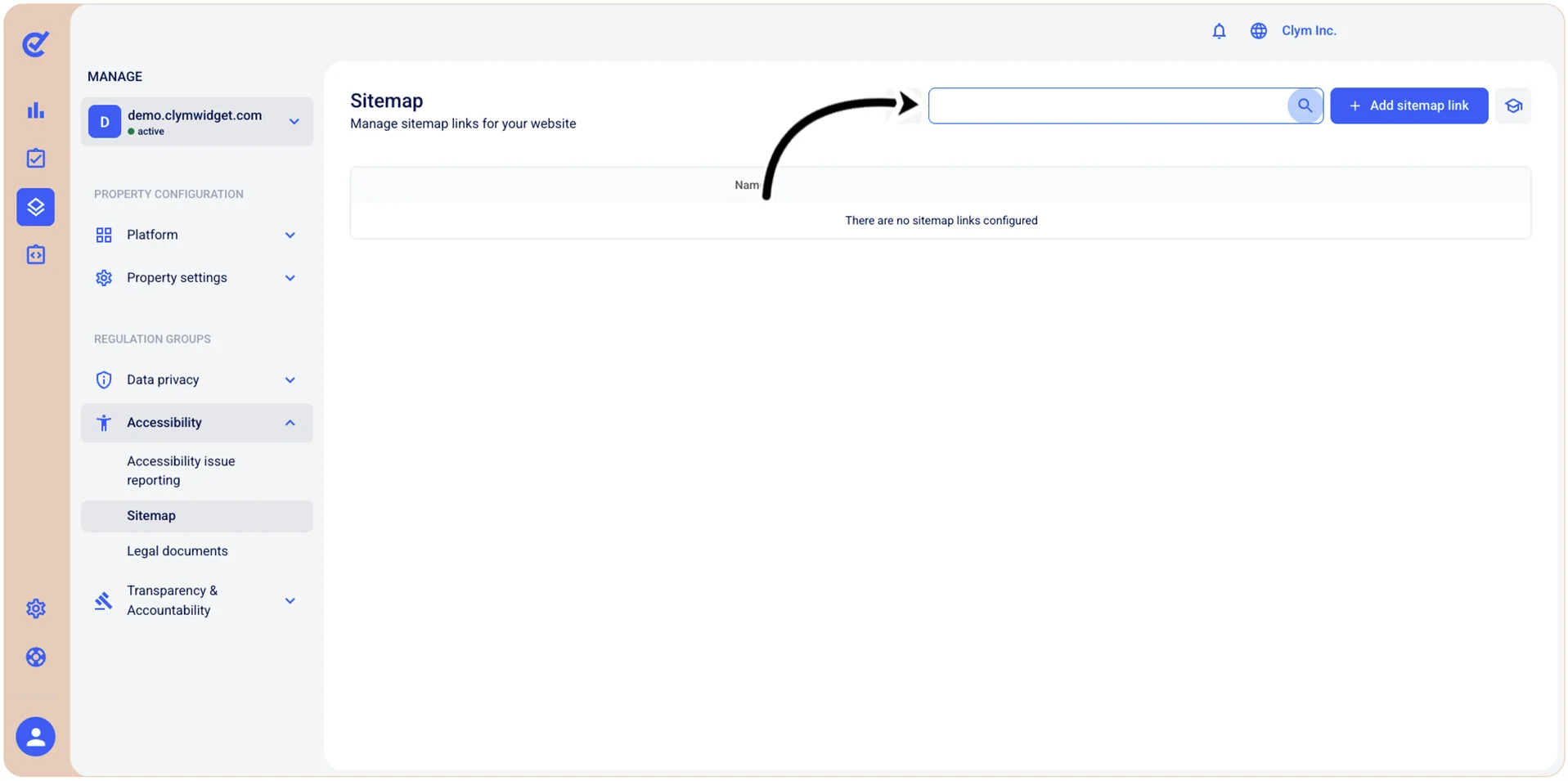
Task: Expand the Property settings chevron
Action: tap(290, 278)
